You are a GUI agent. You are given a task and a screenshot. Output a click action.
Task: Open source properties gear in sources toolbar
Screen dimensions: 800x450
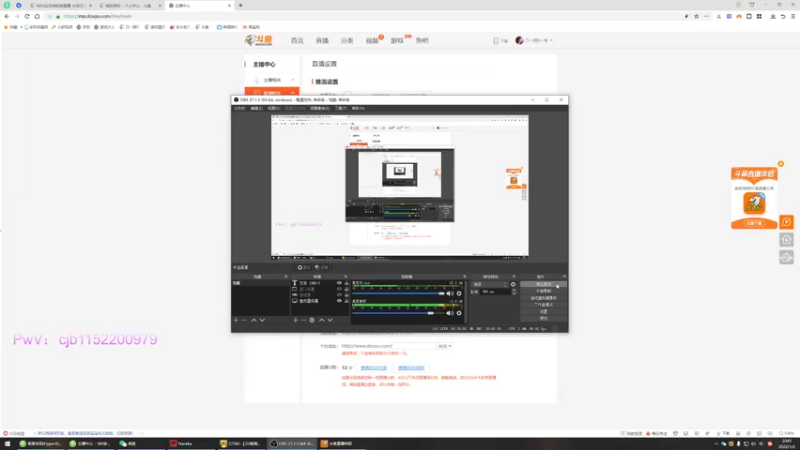point(312,320)
